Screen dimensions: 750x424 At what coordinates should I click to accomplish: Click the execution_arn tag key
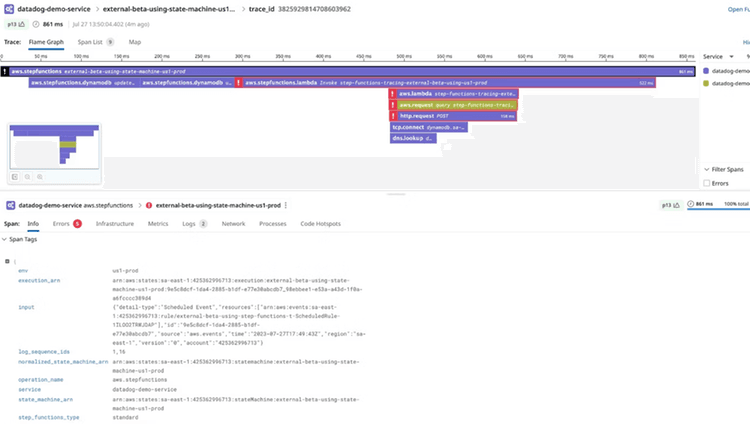39,280
